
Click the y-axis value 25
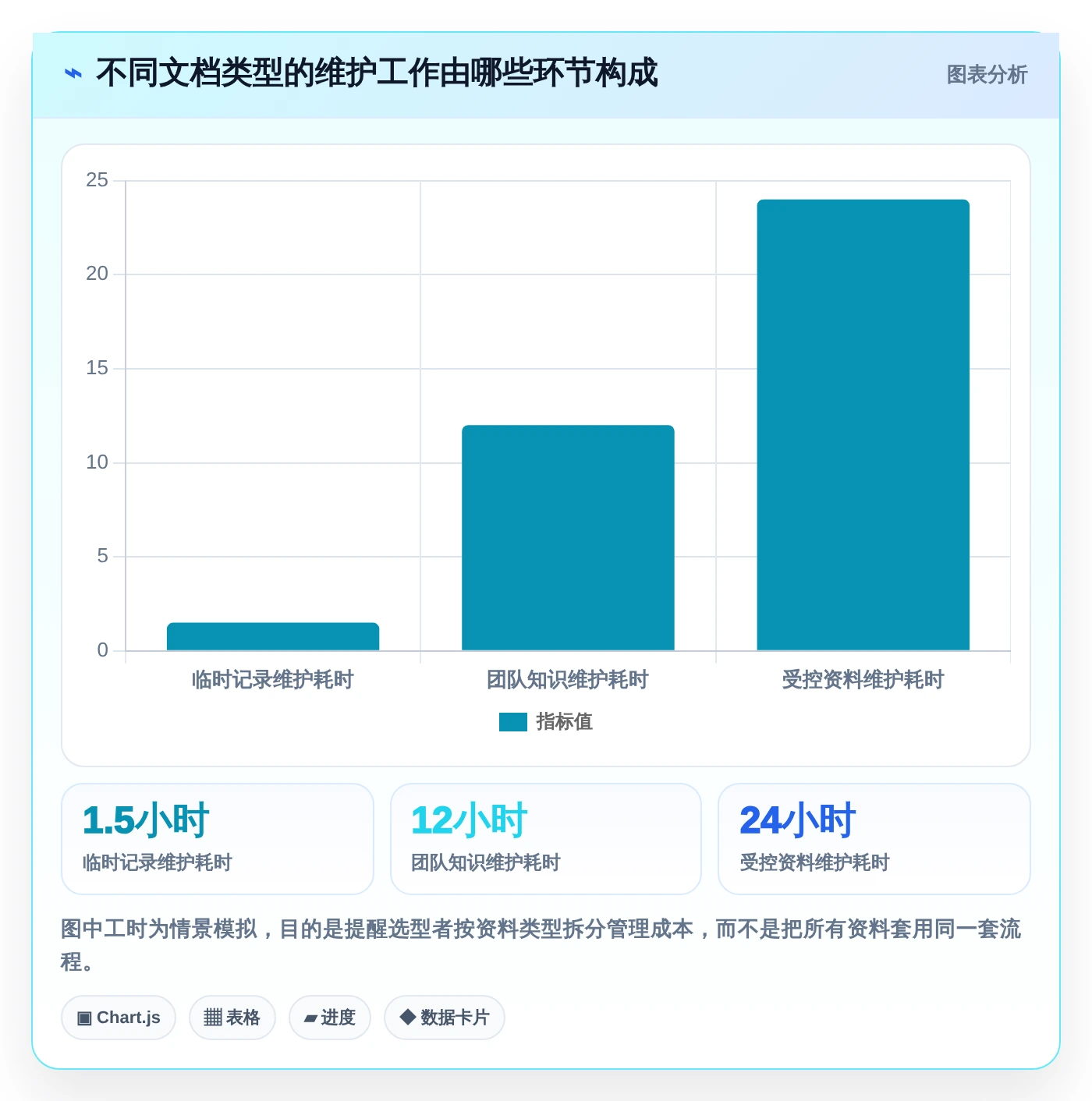[97, 180]
